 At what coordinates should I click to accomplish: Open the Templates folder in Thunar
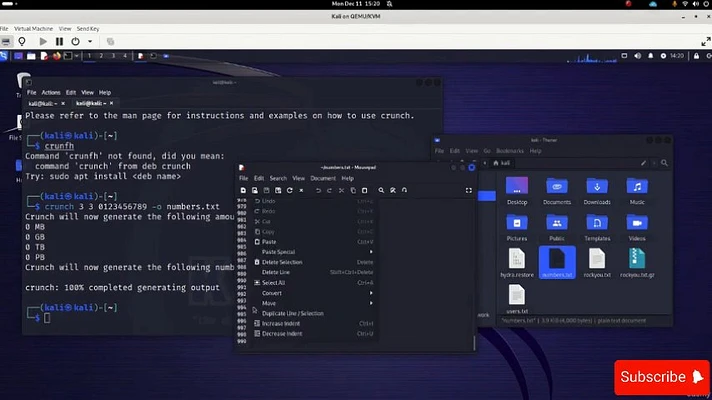(x=597, y=227)
